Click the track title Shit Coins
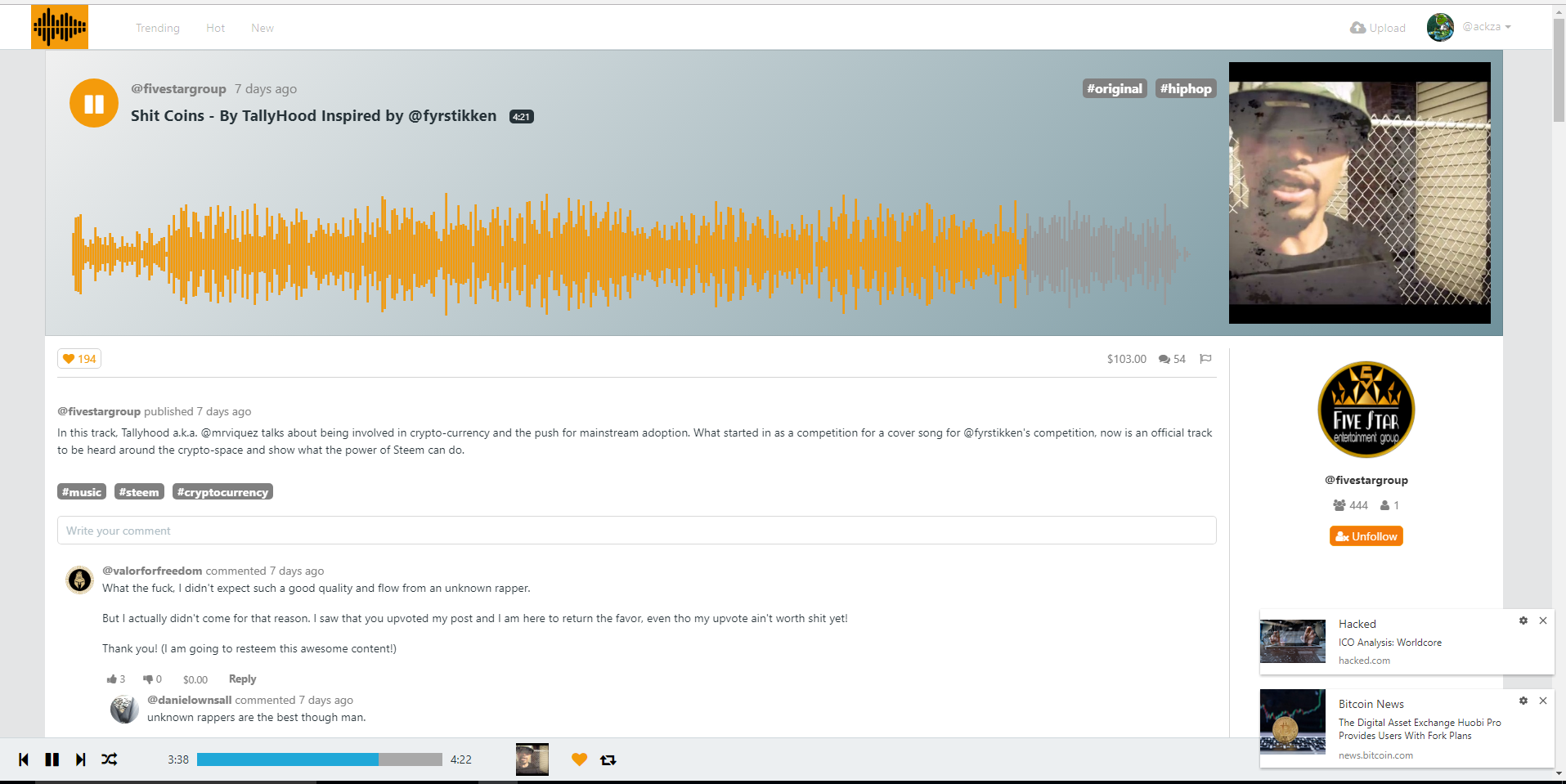The height and width of the screenshot is (784, 1566). pos(313,115)
